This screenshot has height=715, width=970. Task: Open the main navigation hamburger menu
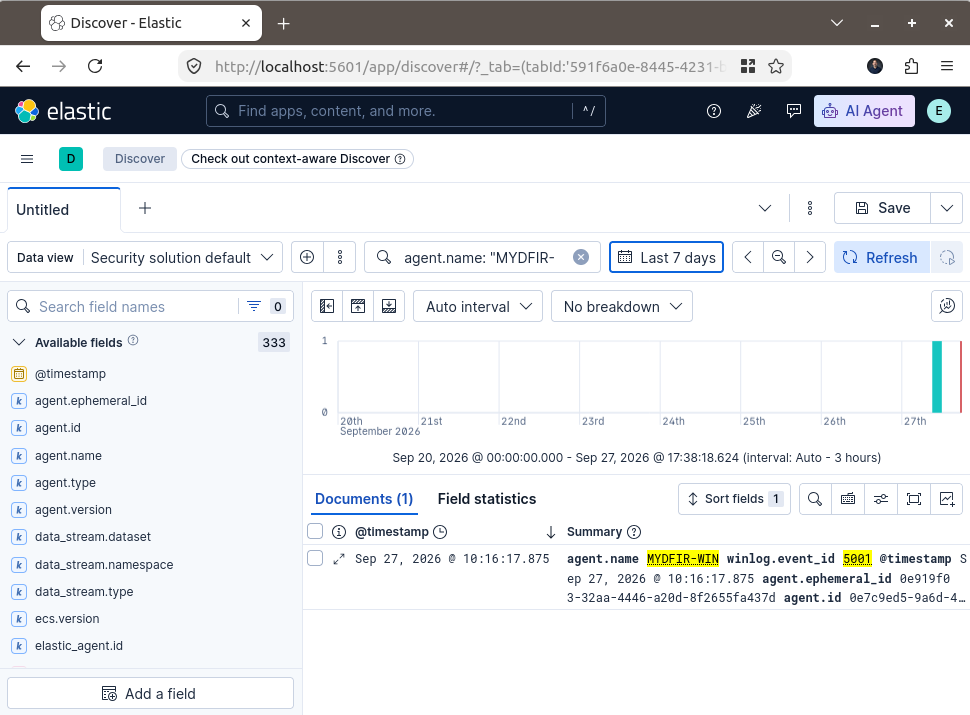pos(27,159)
